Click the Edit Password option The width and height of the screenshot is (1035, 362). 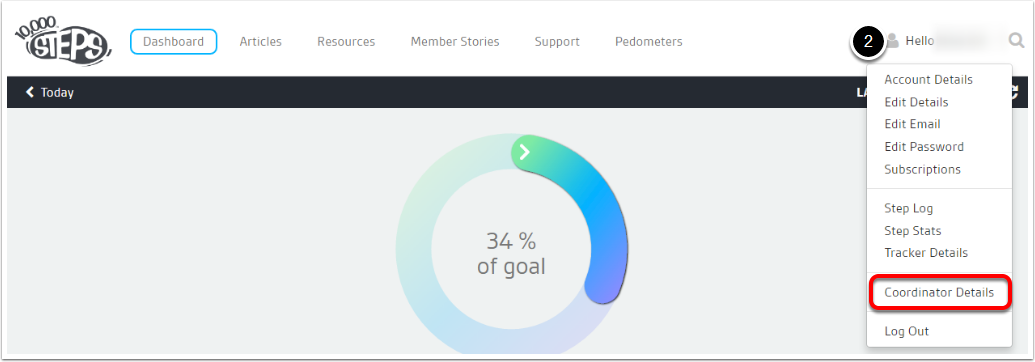pyautogui.click(x=924, y=147)
